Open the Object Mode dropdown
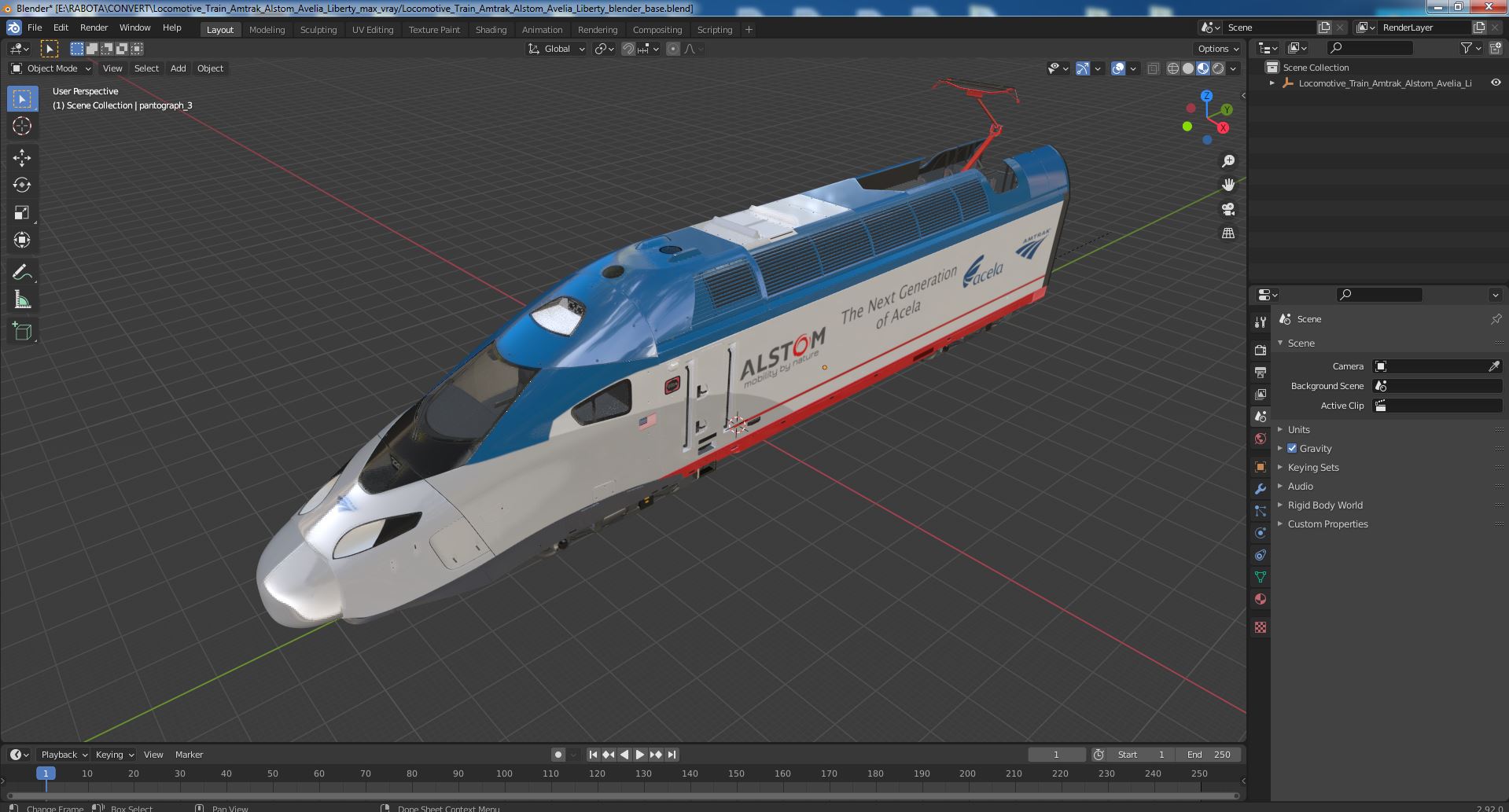 pos(51,68)
